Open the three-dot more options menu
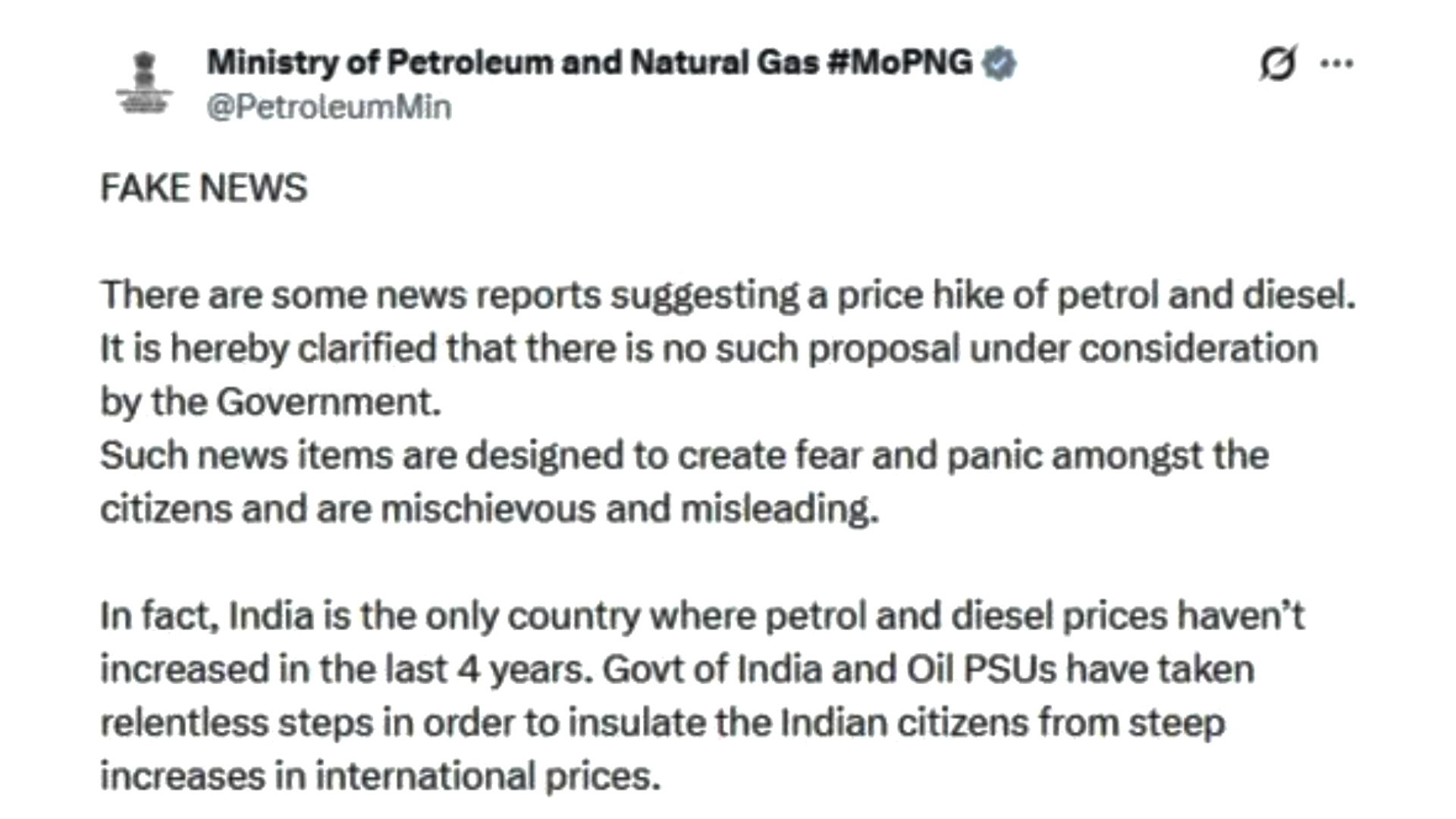 1336,64
